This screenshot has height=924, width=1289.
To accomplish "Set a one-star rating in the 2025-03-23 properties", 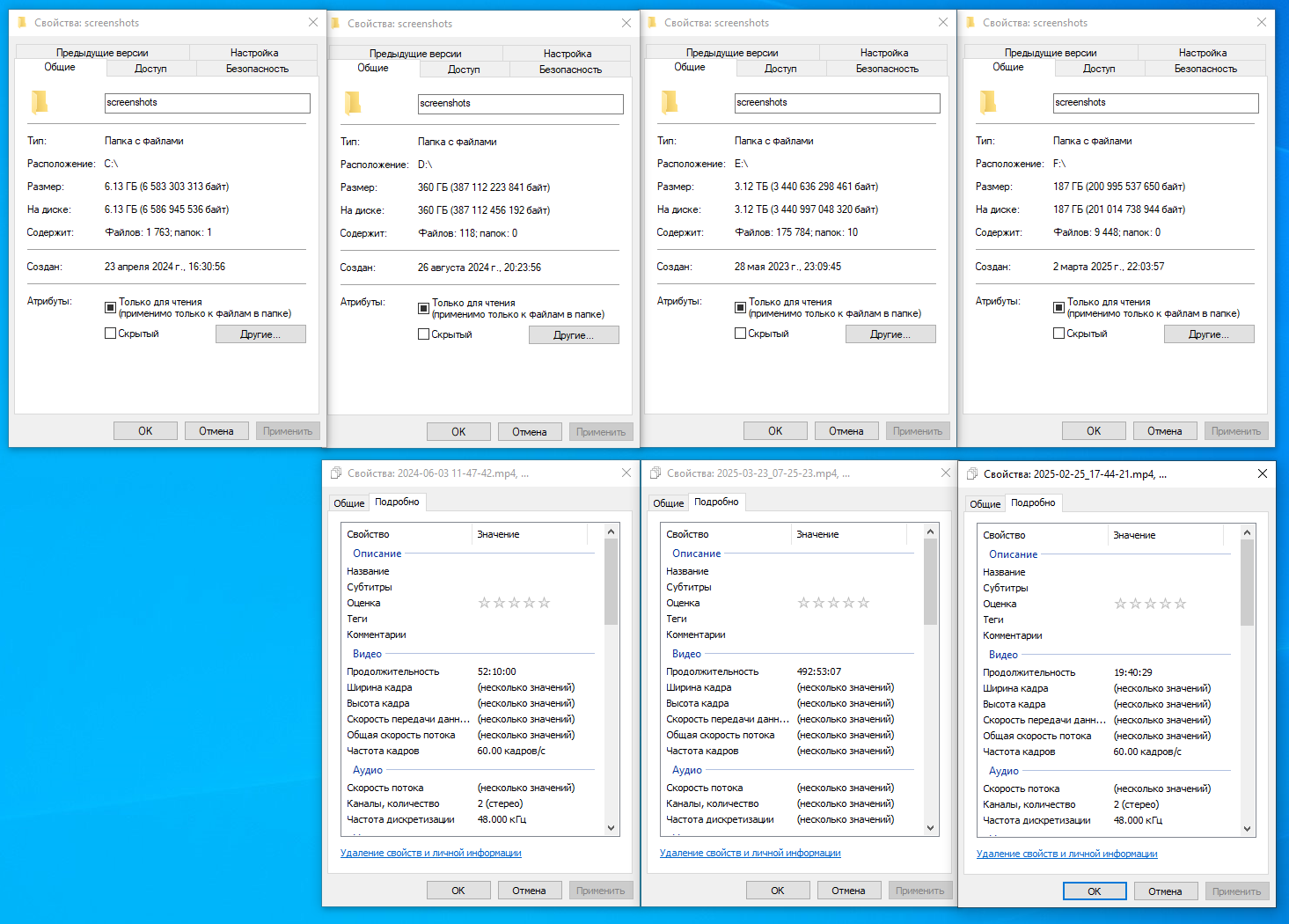I will click(x=803, y=603).
